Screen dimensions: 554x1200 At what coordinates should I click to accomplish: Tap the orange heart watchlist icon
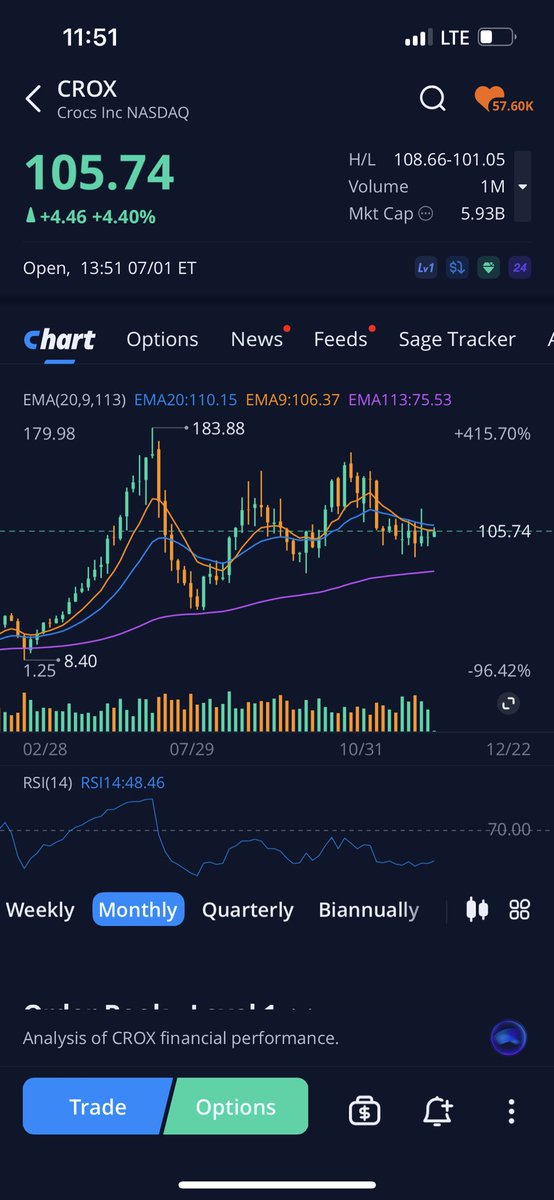click(505, 99)
